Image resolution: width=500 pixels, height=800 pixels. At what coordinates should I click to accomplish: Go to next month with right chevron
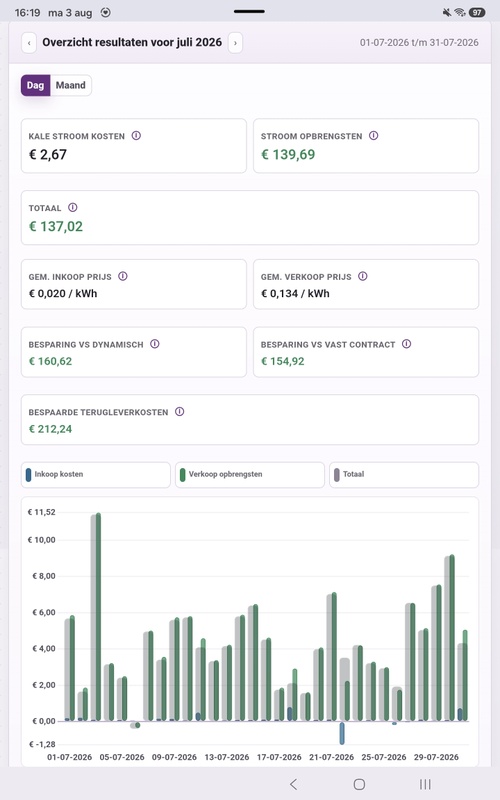235,43
